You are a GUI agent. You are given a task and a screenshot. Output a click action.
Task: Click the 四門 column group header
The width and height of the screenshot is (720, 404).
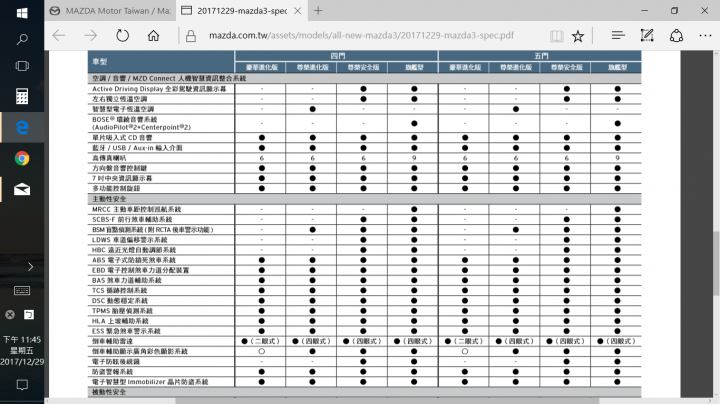(337, 56)
